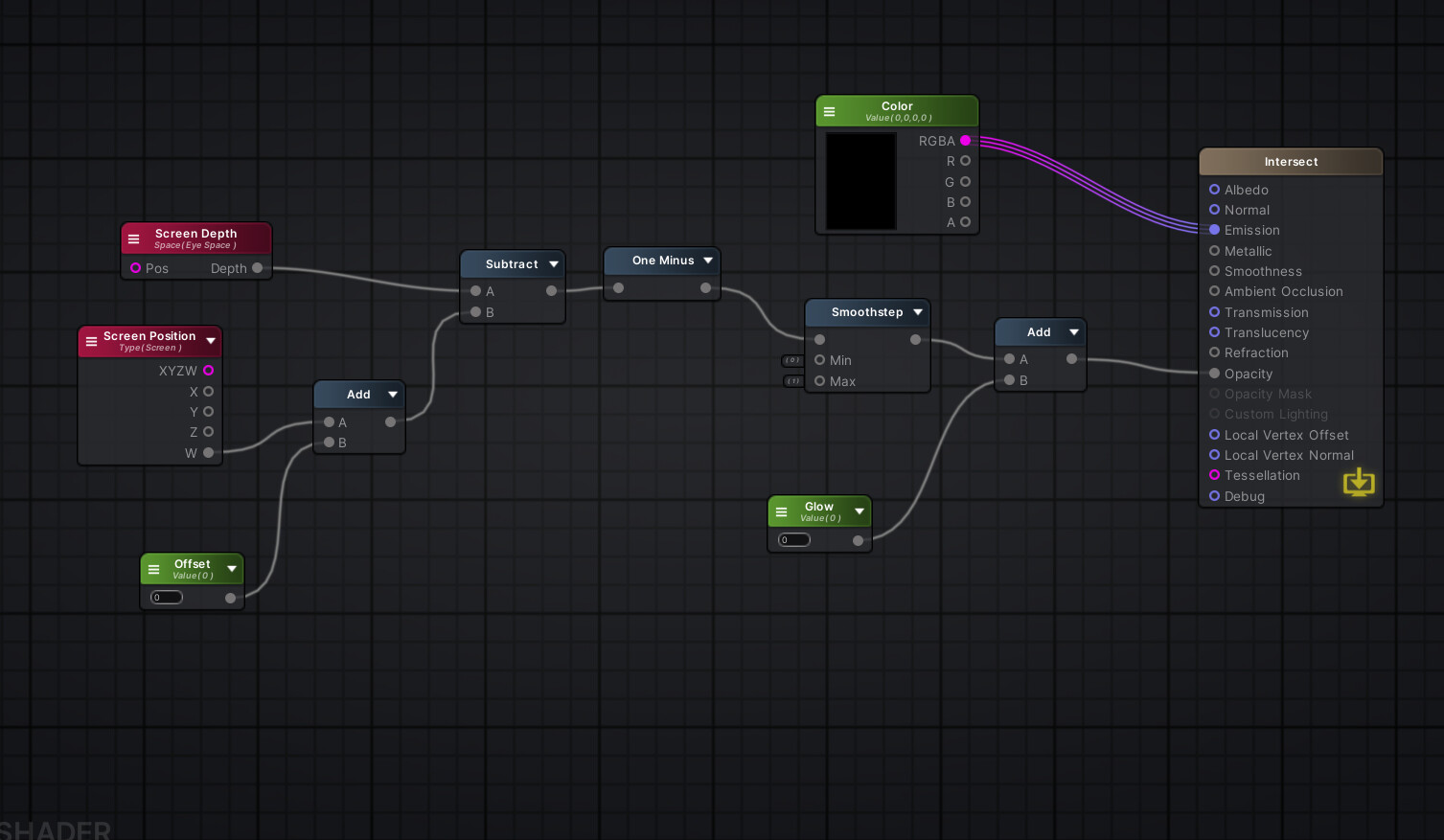Click the Smoothstep Max default value box
This screenshot has width=1444, height=840.
(x=793, y=381)
